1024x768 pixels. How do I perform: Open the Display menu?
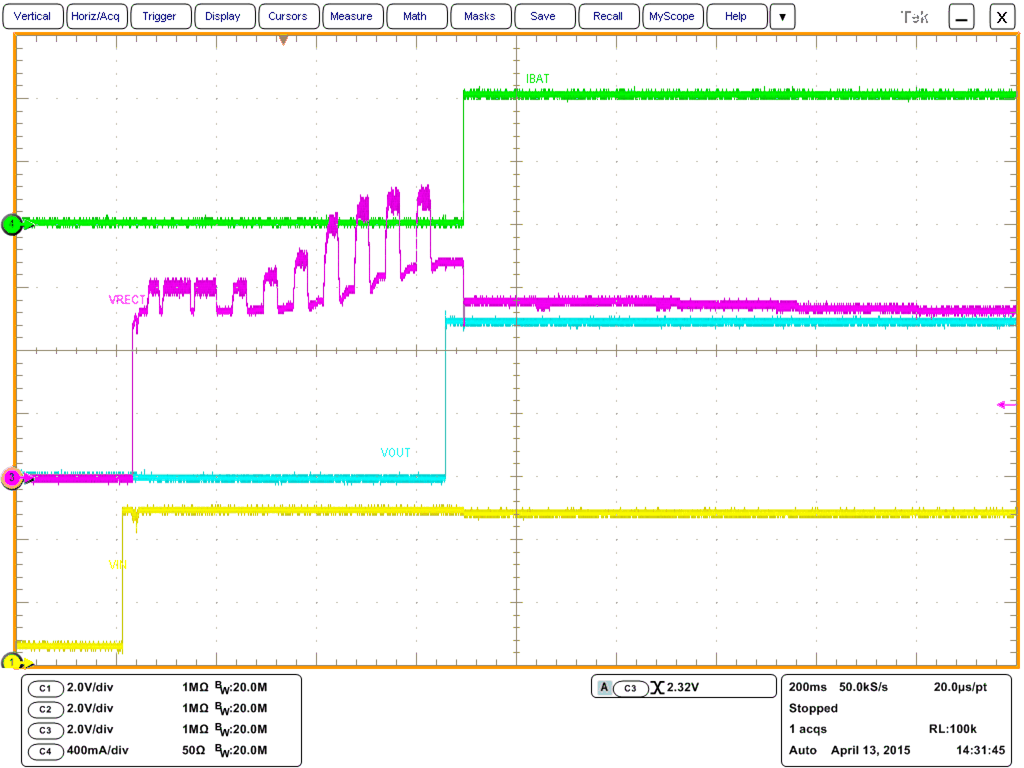(223, 16)
